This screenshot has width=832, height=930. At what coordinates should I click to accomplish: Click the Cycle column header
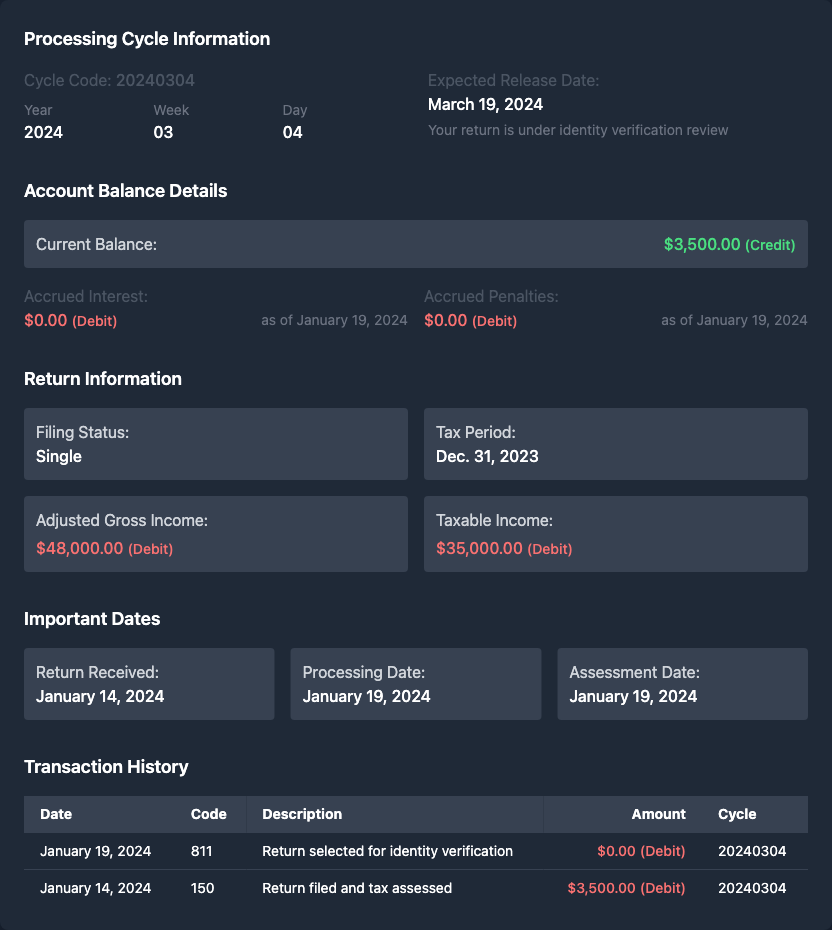[x=737, y=814]
